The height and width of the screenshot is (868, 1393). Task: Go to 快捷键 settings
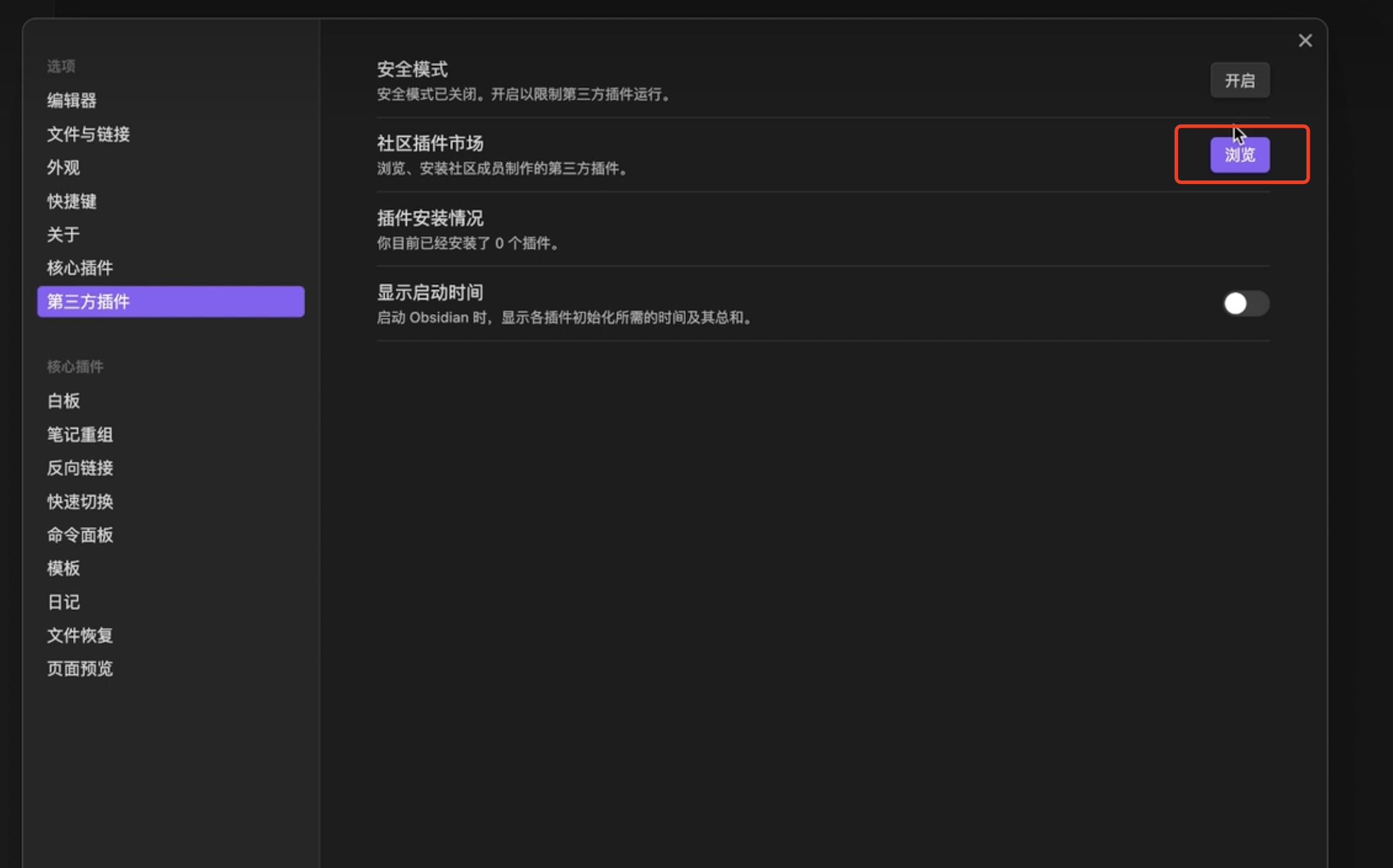coord(72,201)
